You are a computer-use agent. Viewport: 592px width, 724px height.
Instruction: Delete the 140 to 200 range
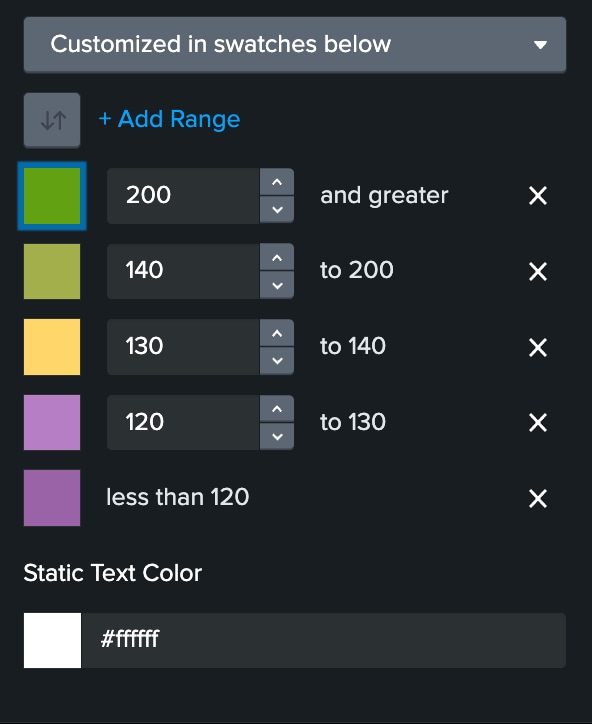538,272
